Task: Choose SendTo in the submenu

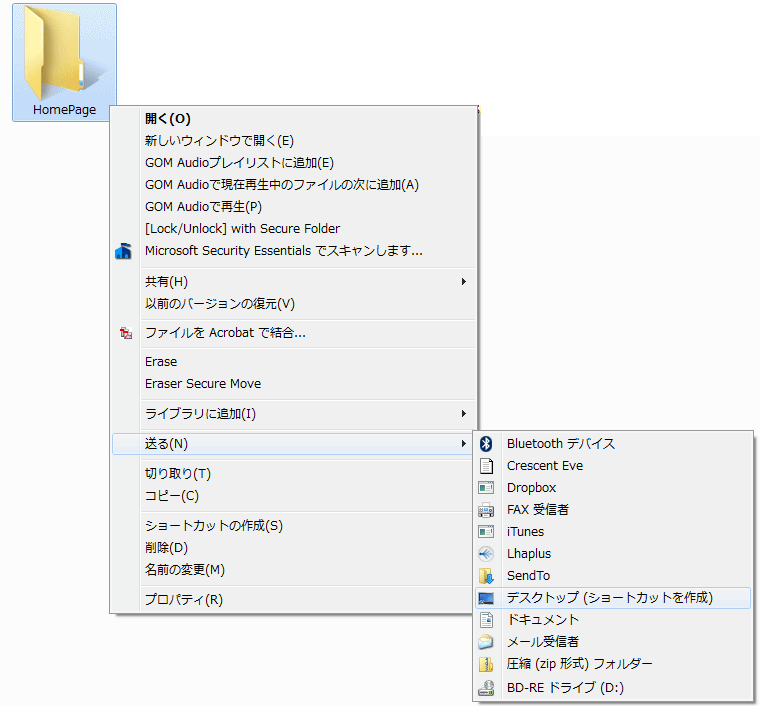Action: [x=613, y=576]
